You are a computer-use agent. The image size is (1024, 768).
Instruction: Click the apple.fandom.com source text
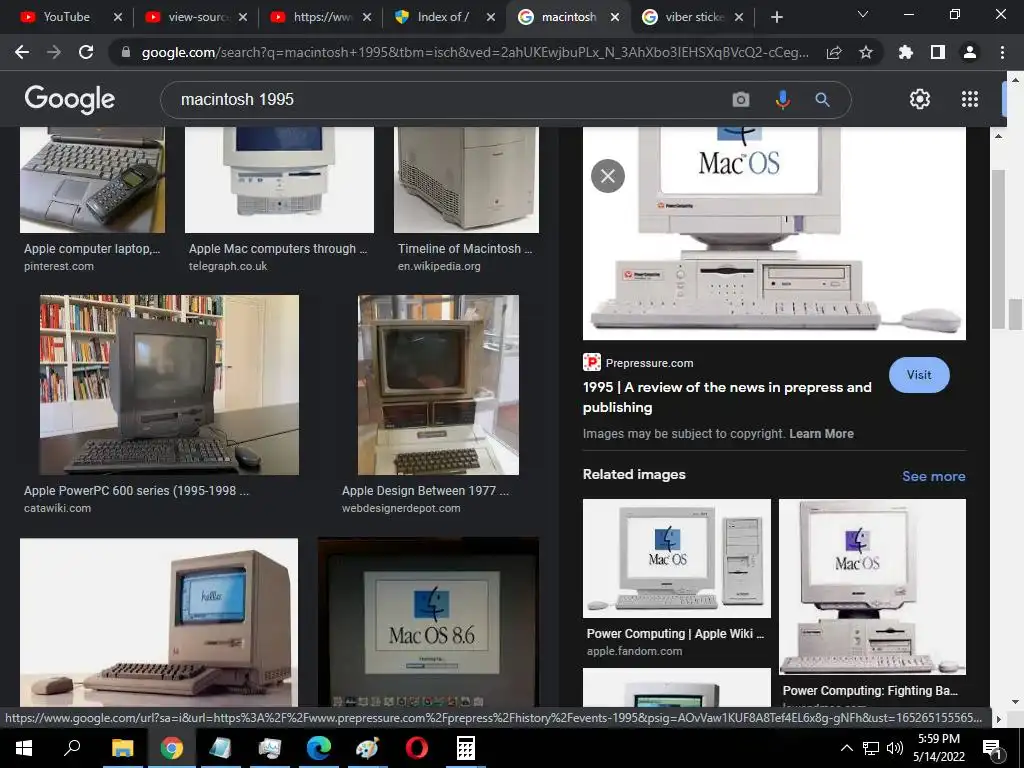[x=634, y=651]
